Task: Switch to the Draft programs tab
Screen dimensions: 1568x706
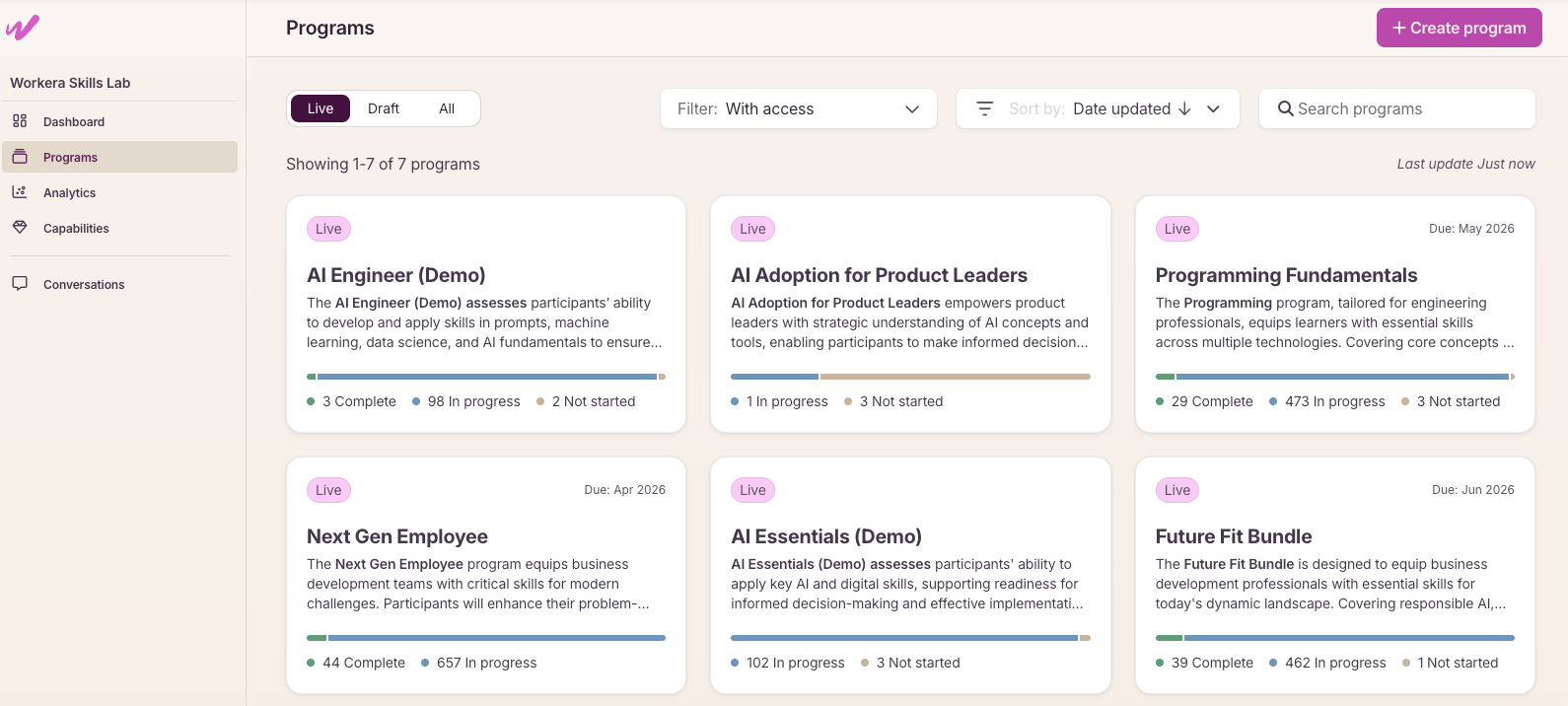Action: (384, 108)
